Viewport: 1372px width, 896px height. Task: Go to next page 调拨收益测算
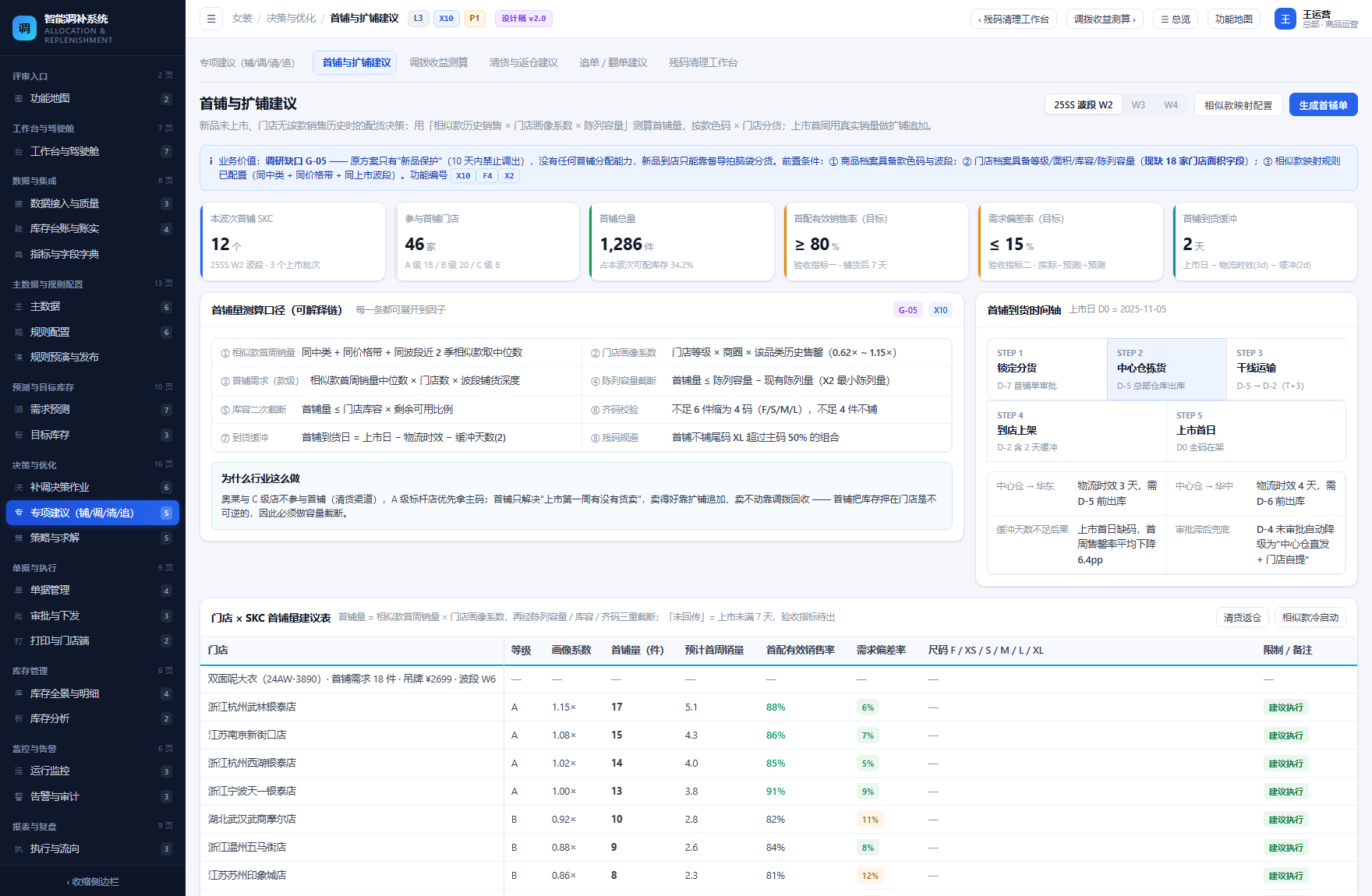tap(1105, 19)
